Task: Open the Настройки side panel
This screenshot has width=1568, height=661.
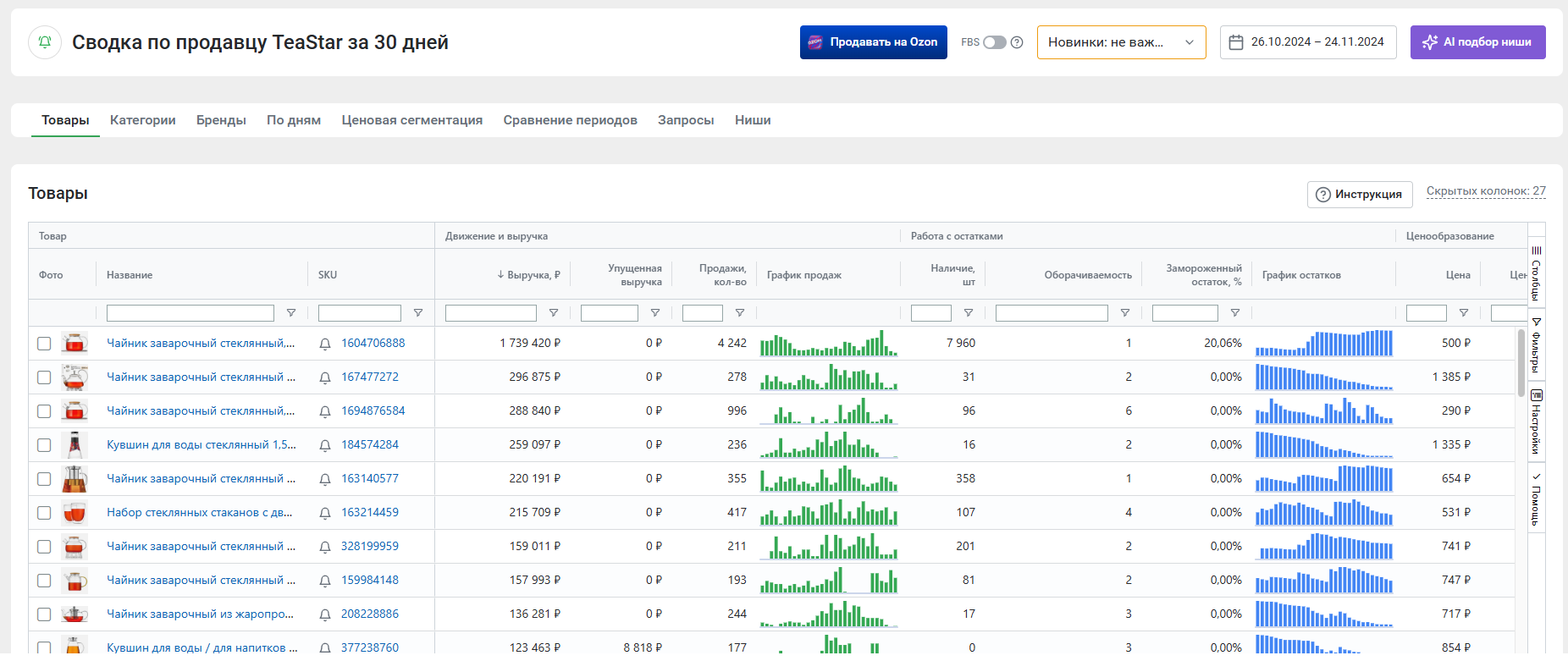Action: pos(1536,422)
